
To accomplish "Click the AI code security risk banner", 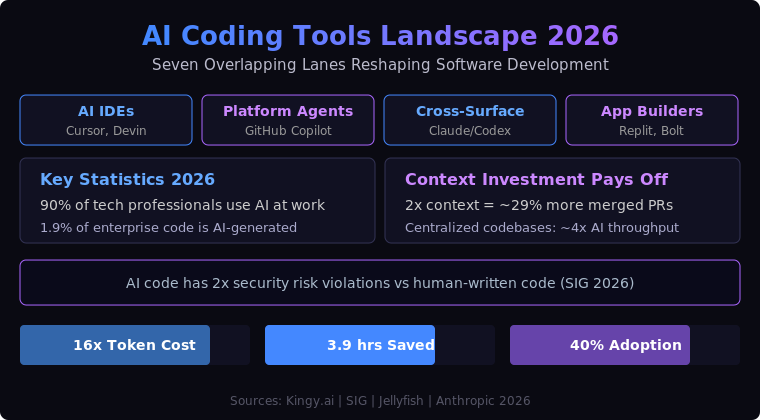I will [380, 282].
